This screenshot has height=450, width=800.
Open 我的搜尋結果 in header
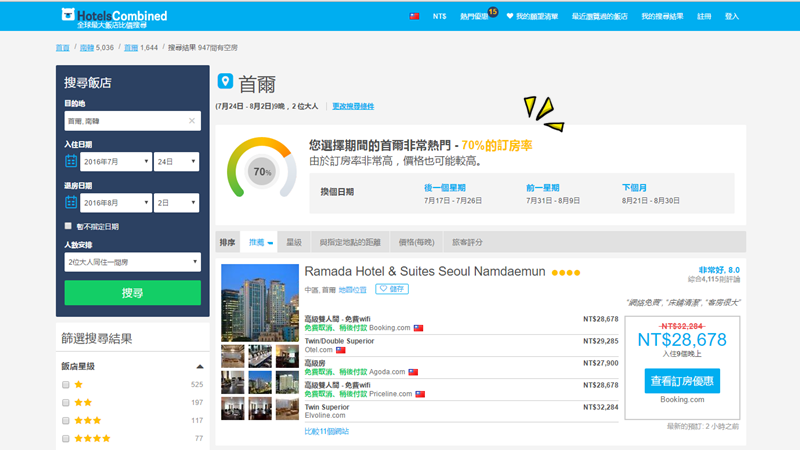(x=662, y=16)
